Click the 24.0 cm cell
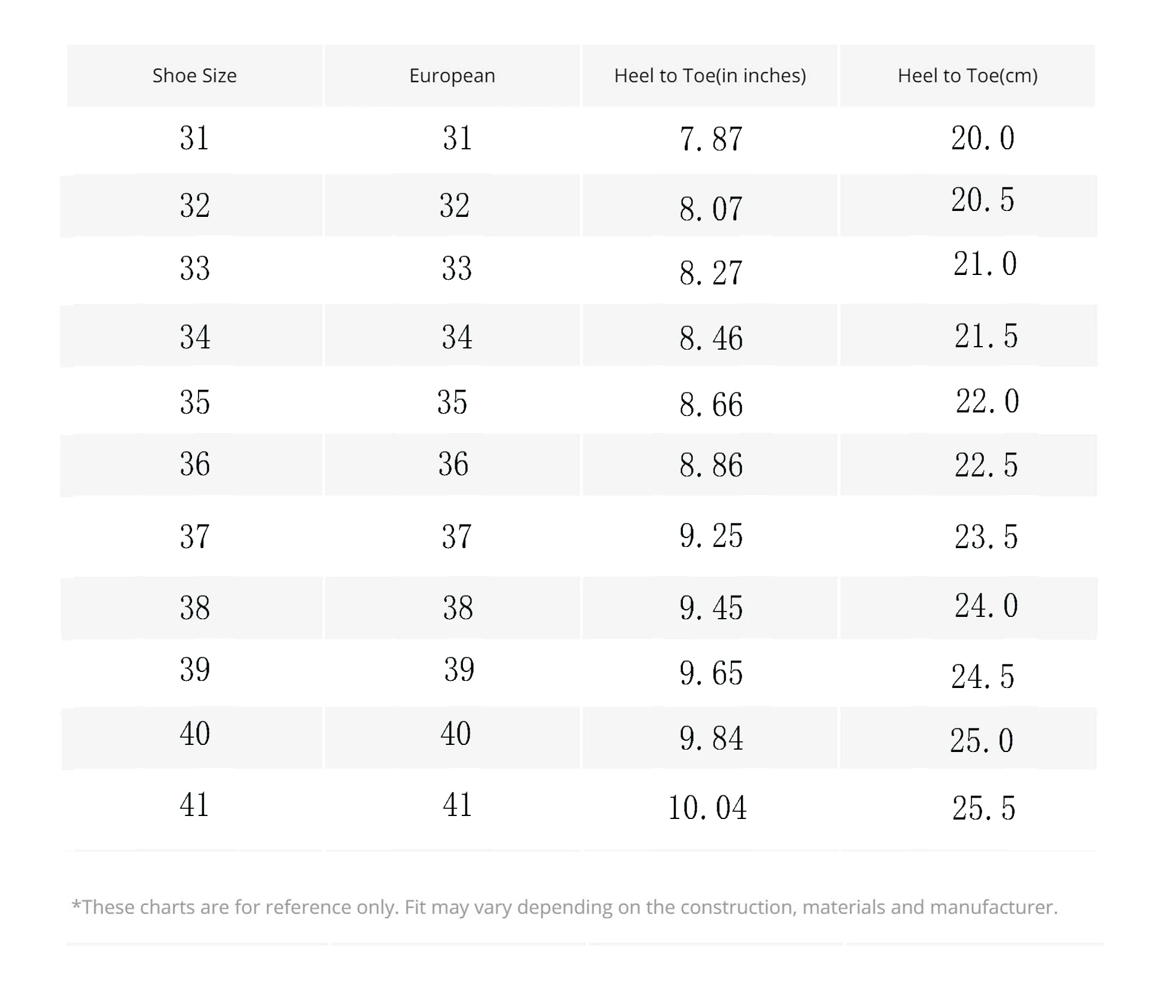 pos(985,606)
